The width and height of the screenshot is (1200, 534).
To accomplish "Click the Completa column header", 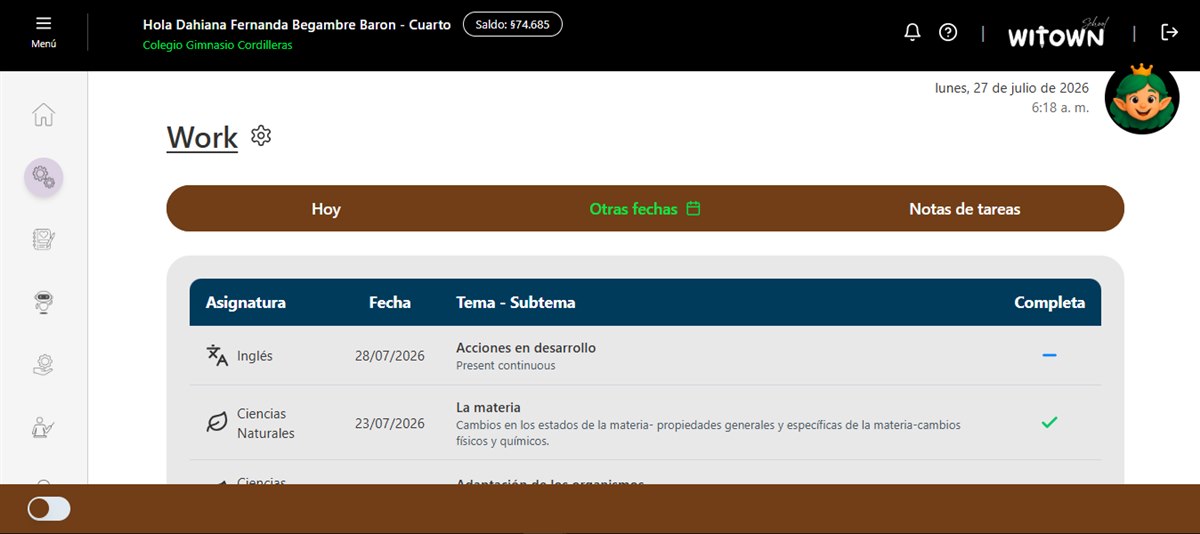I will coord(1050,302).
